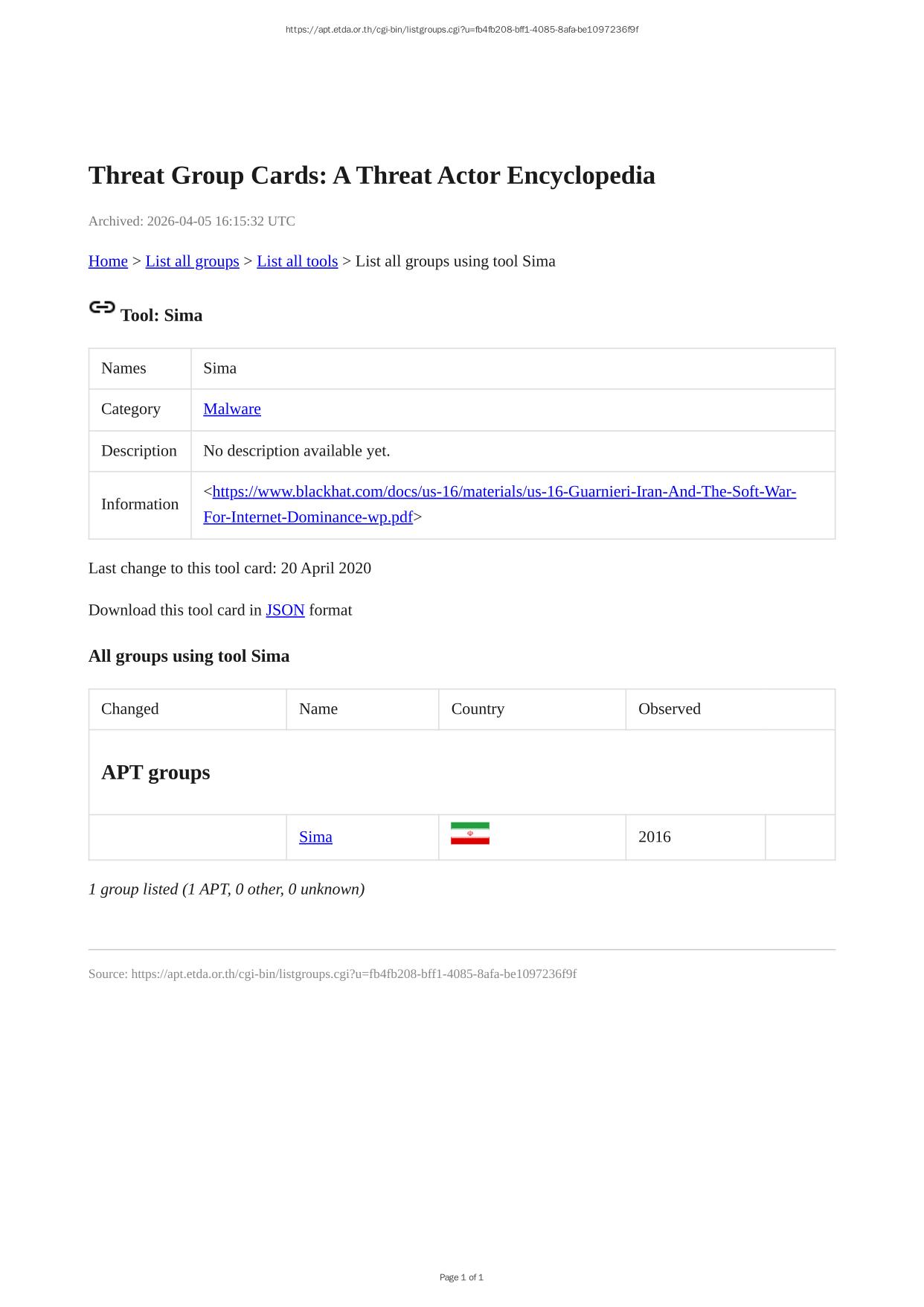Click the Iran flag icon
924x1307 pixels.
coord(469,834)
